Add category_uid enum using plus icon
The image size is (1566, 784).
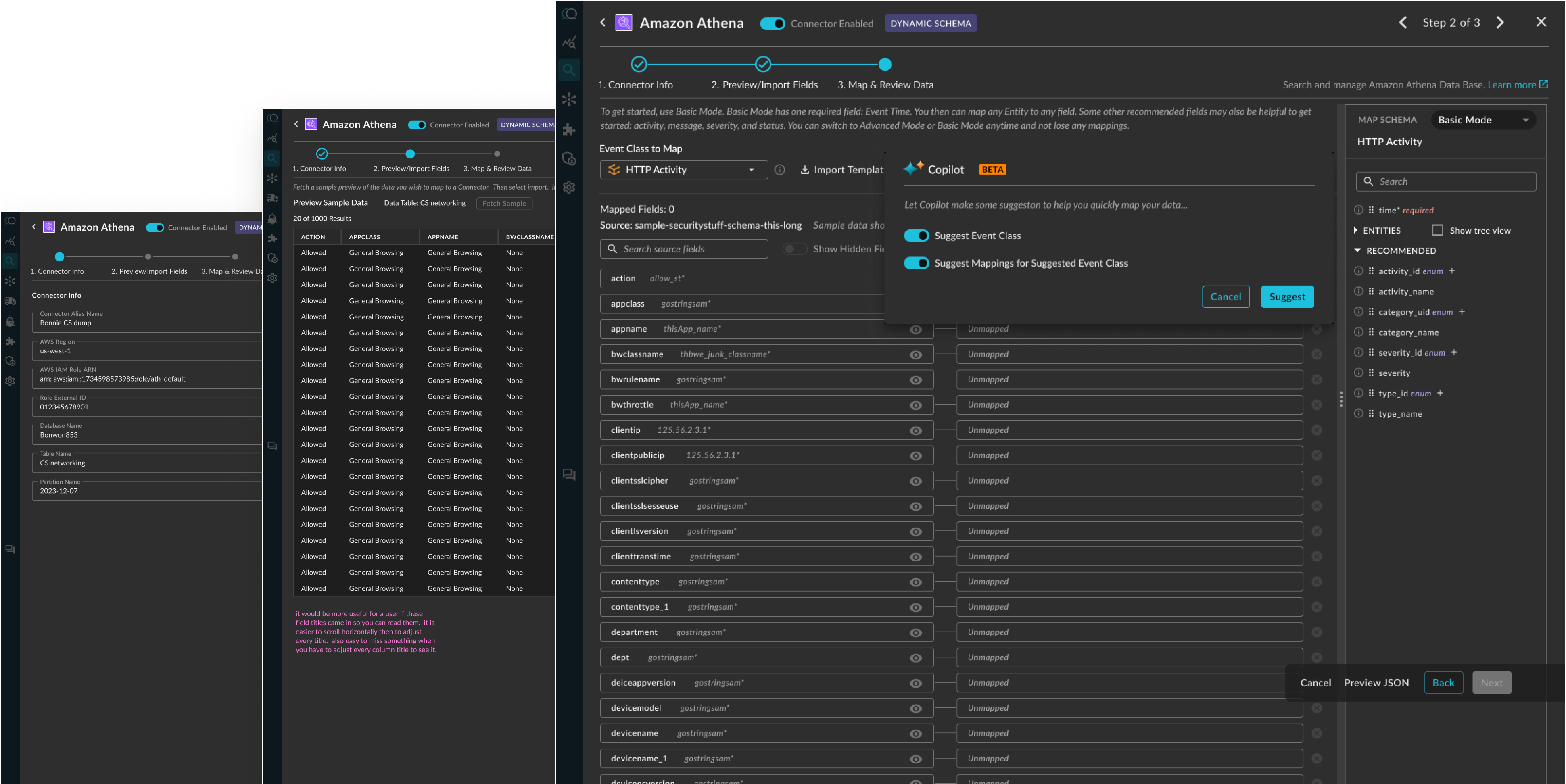(x=1462, y=312)
